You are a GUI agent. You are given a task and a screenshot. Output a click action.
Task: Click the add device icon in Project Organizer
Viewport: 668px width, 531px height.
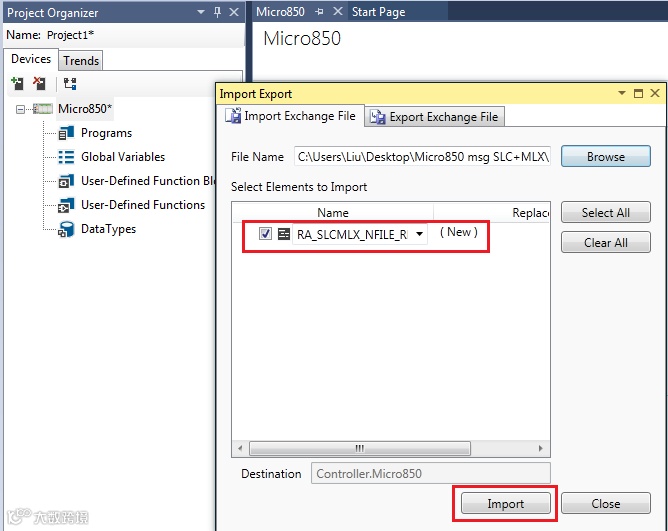[x=17, y=83]
